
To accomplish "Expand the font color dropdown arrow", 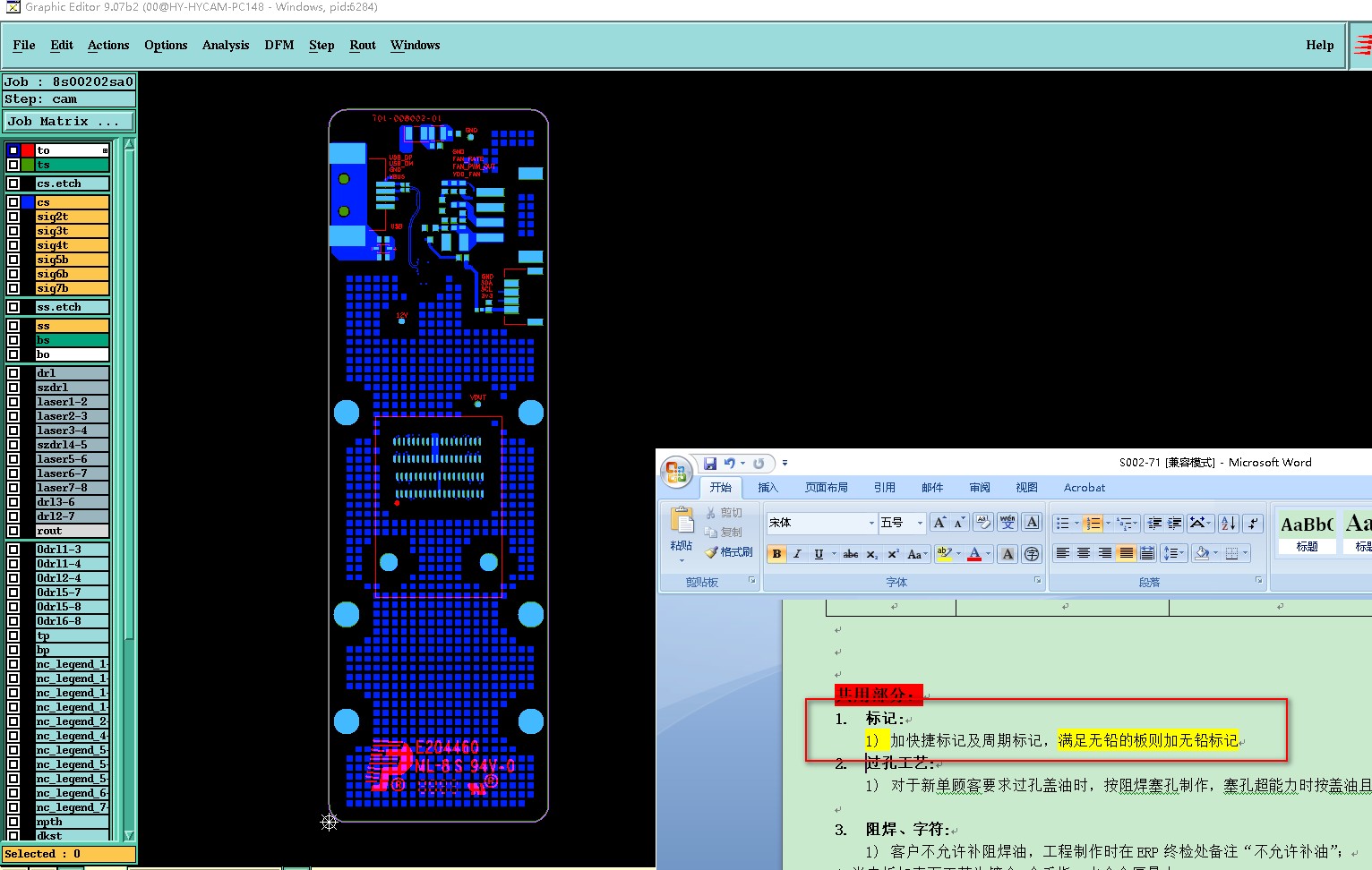I will [988, 554].
